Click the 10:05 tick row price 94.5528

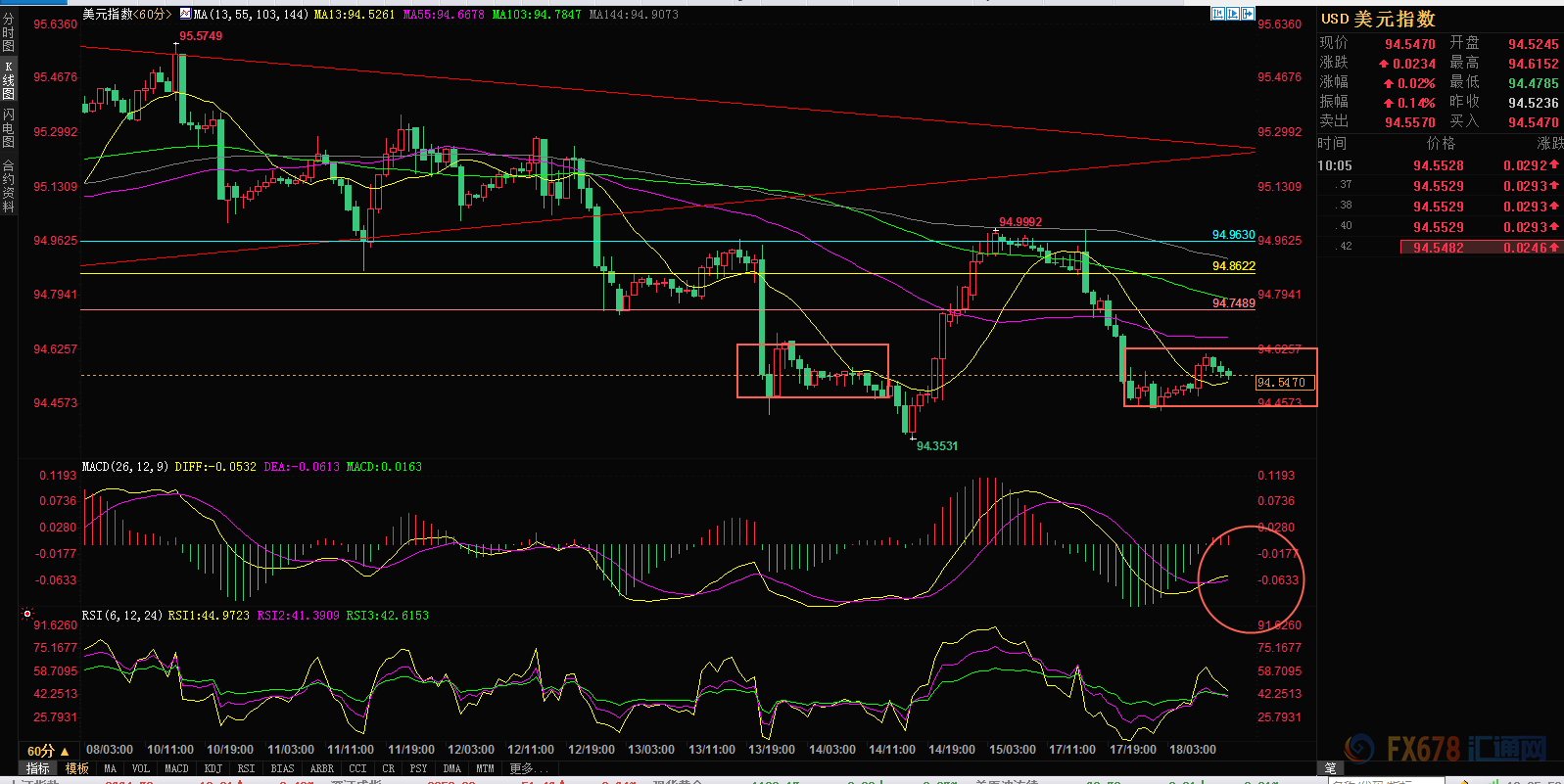pos(1439,165)
